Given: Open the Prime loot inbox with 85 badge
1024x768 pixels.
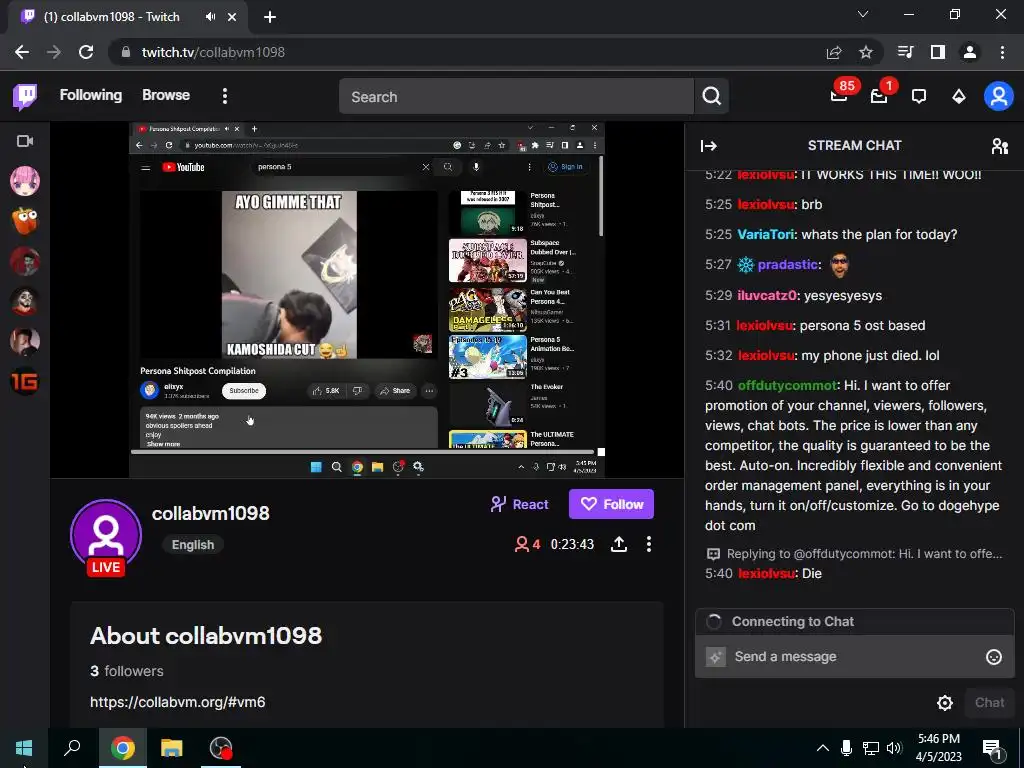Looking at the screenshot, I should (x=839, y=96).
